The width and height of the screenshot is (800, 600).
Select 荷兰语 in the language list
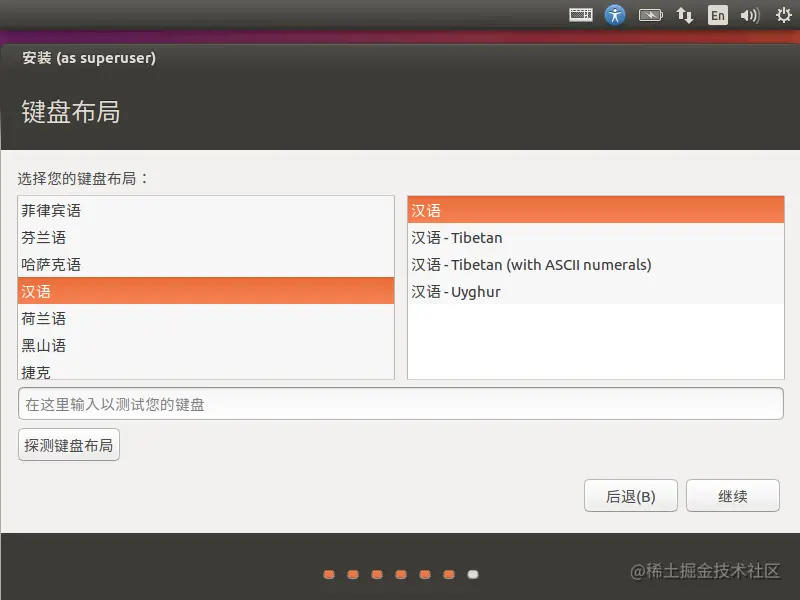[206, 318]
